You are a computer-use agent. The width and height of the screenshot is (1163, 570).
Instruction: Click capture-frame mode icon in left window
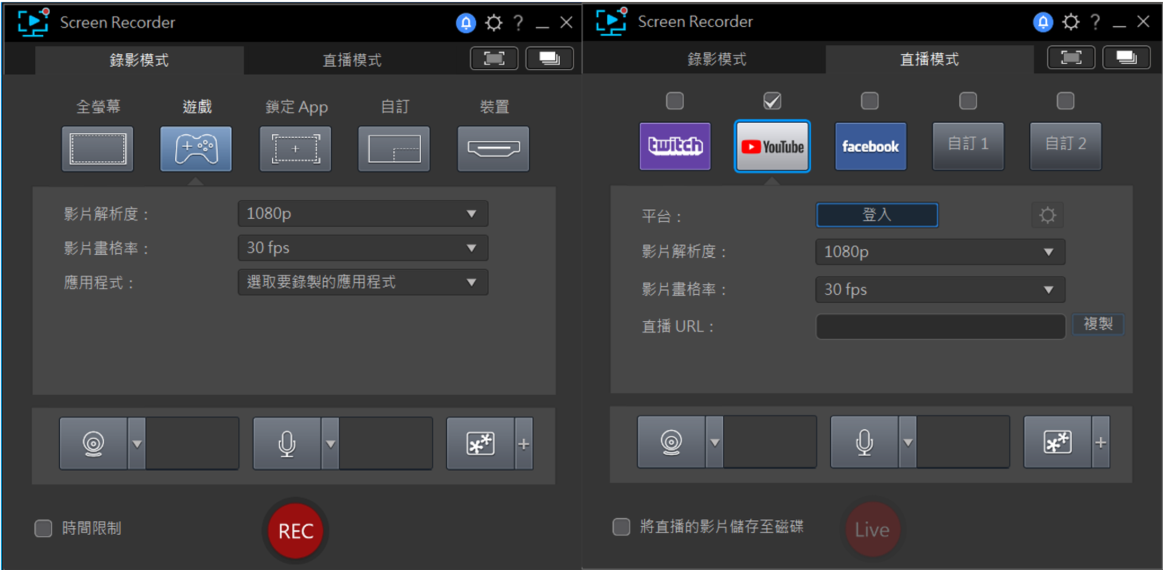[x=494, y=58]
